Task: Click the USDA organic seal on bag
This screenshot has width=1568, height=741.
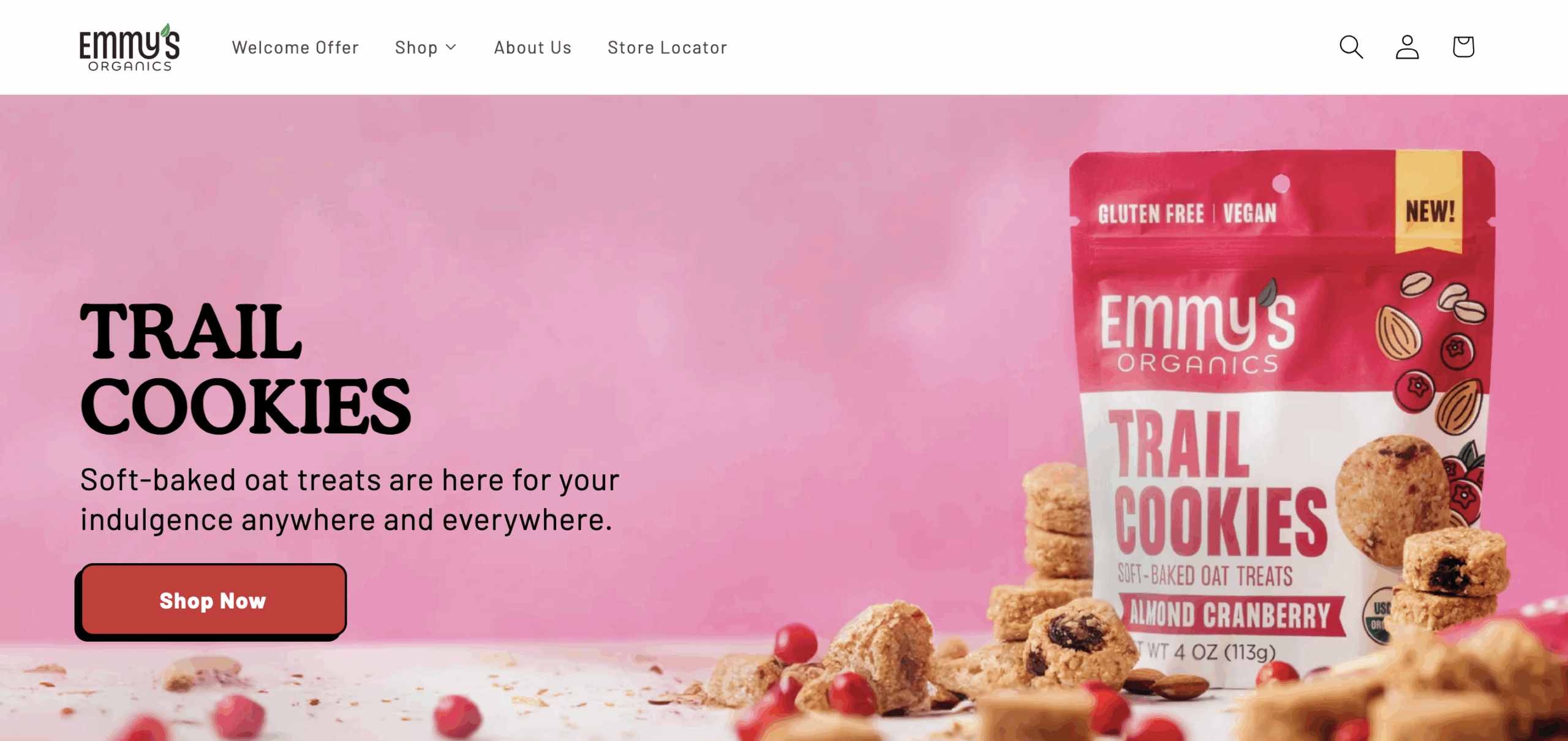Action: tap(1378, 615)
